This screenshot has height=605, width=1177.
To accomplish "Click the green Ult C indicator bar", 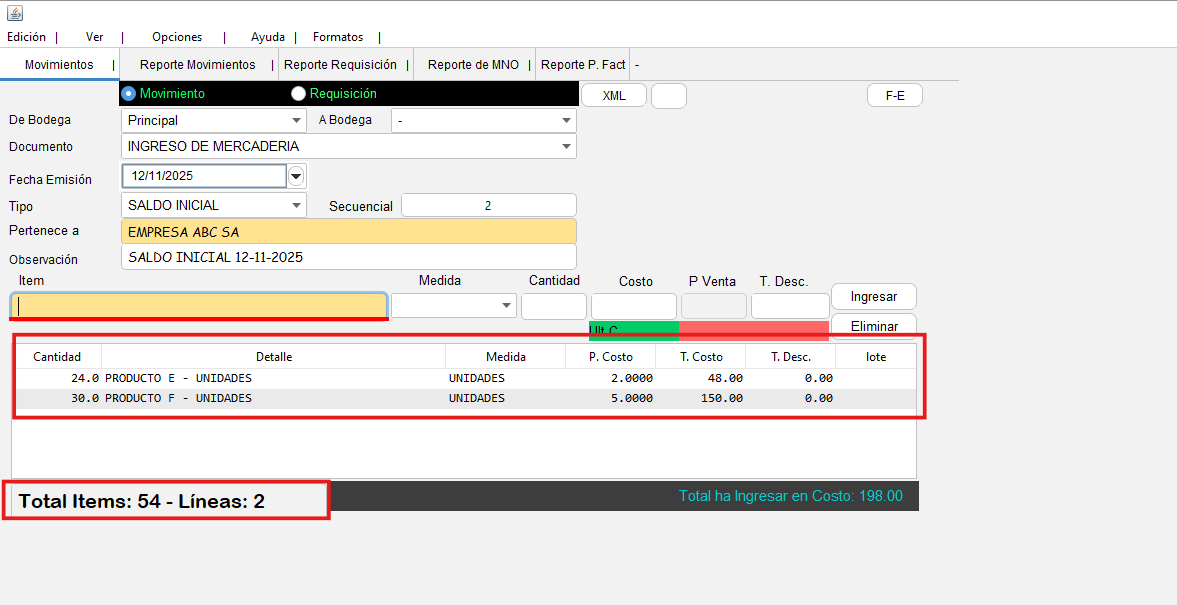I will tap(633, 328).
